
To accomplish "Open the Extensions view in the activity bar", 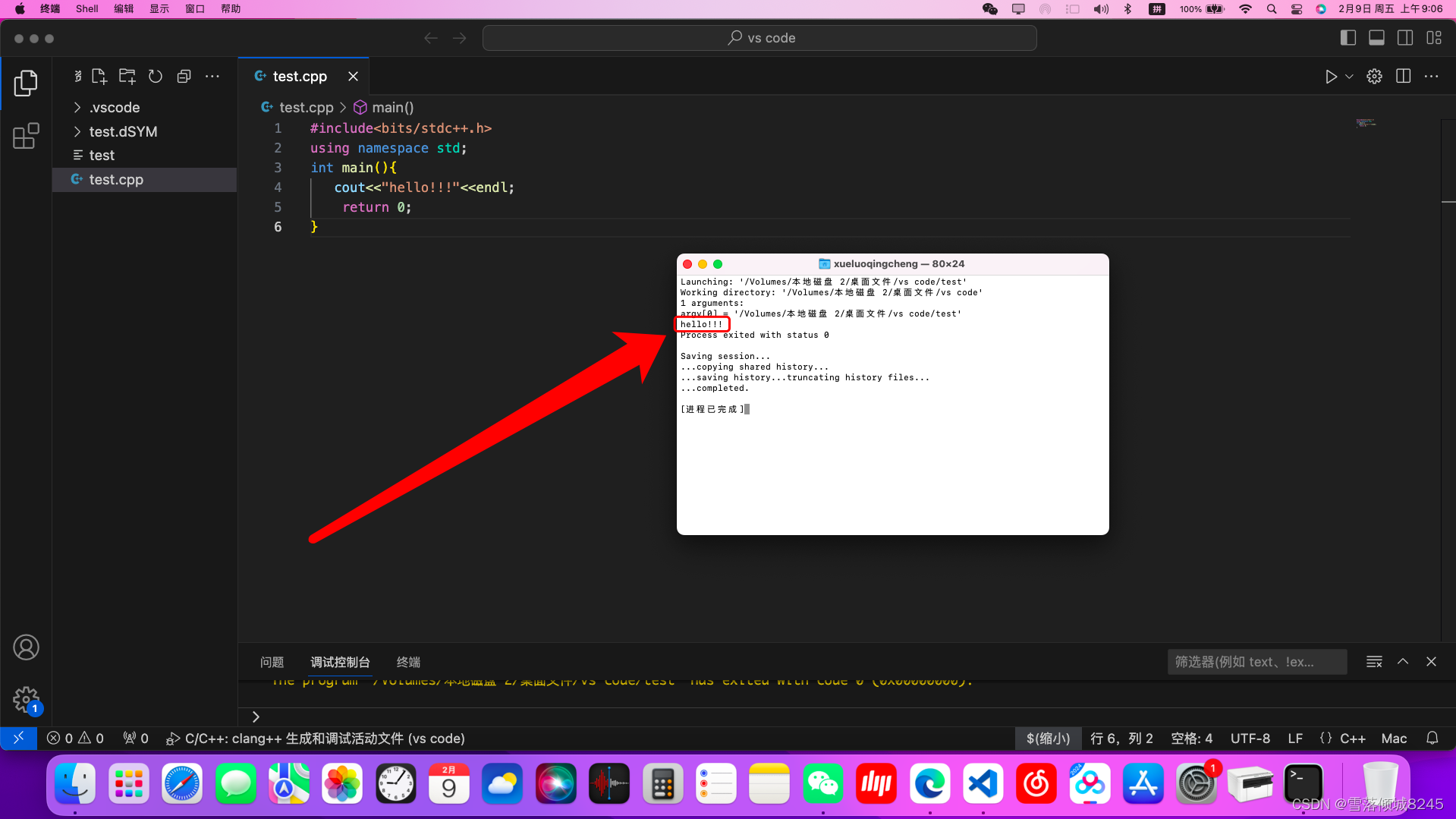I will (x=26, y=136).
